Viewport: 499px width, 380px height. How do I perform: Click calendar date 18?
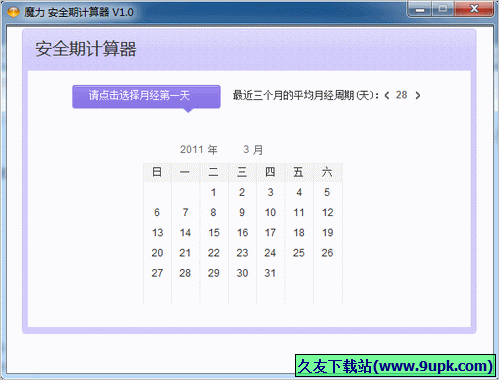[299, 233]
